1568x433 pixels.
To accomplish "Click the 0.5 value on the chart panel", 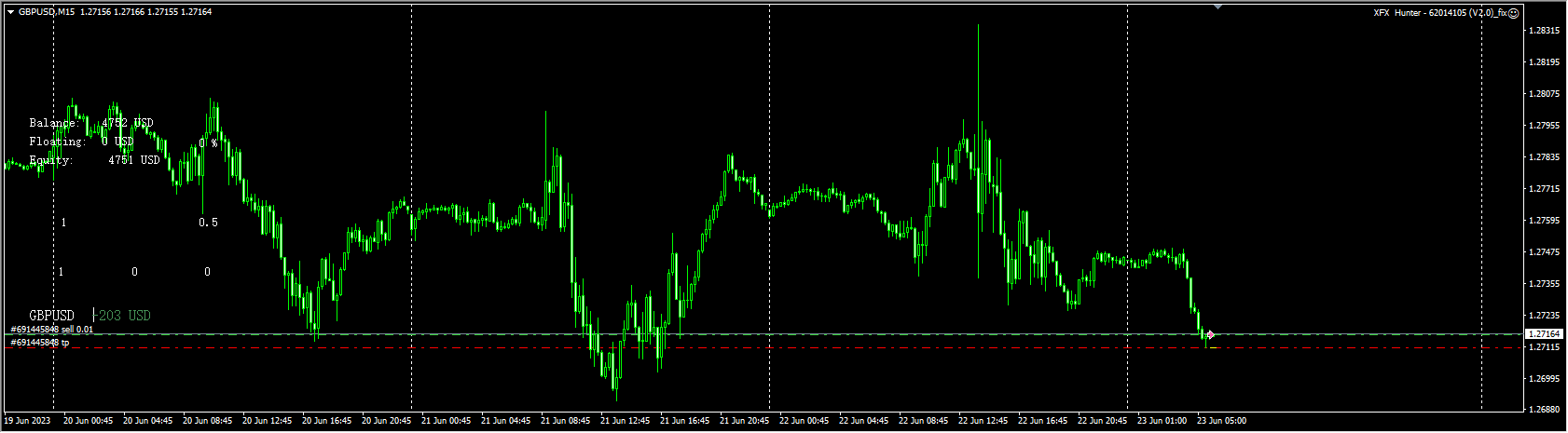I will 208,223.
